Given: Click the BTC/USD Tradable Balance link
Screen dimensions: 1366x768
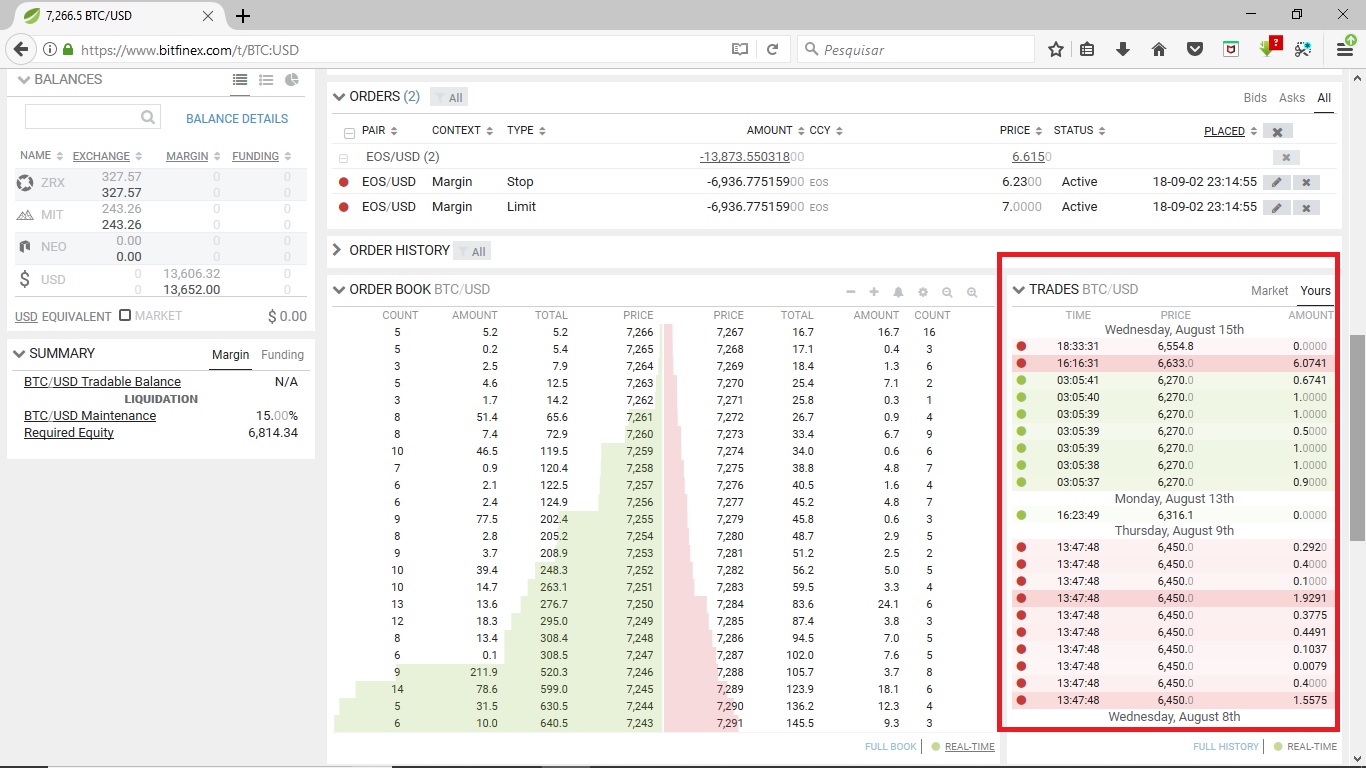Looking at the screenshot, I should (102, 382).
